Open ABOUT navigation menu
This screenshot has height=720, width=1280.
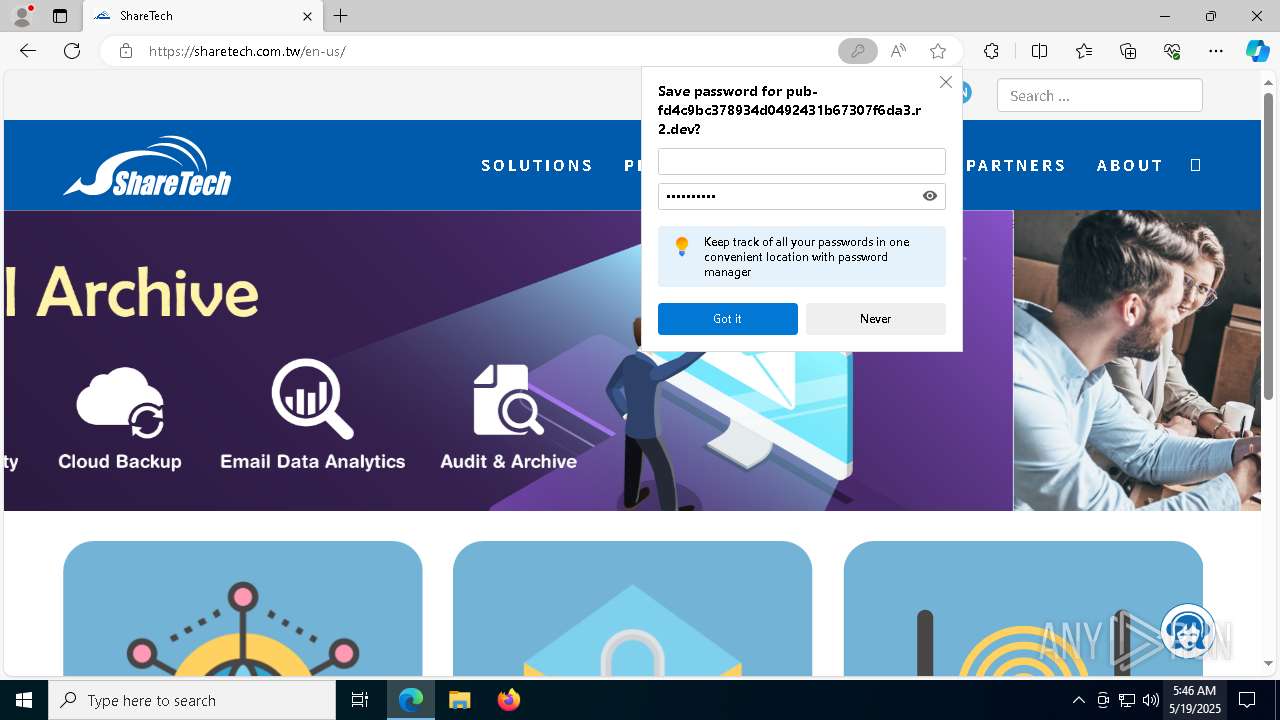point(1130,165)
